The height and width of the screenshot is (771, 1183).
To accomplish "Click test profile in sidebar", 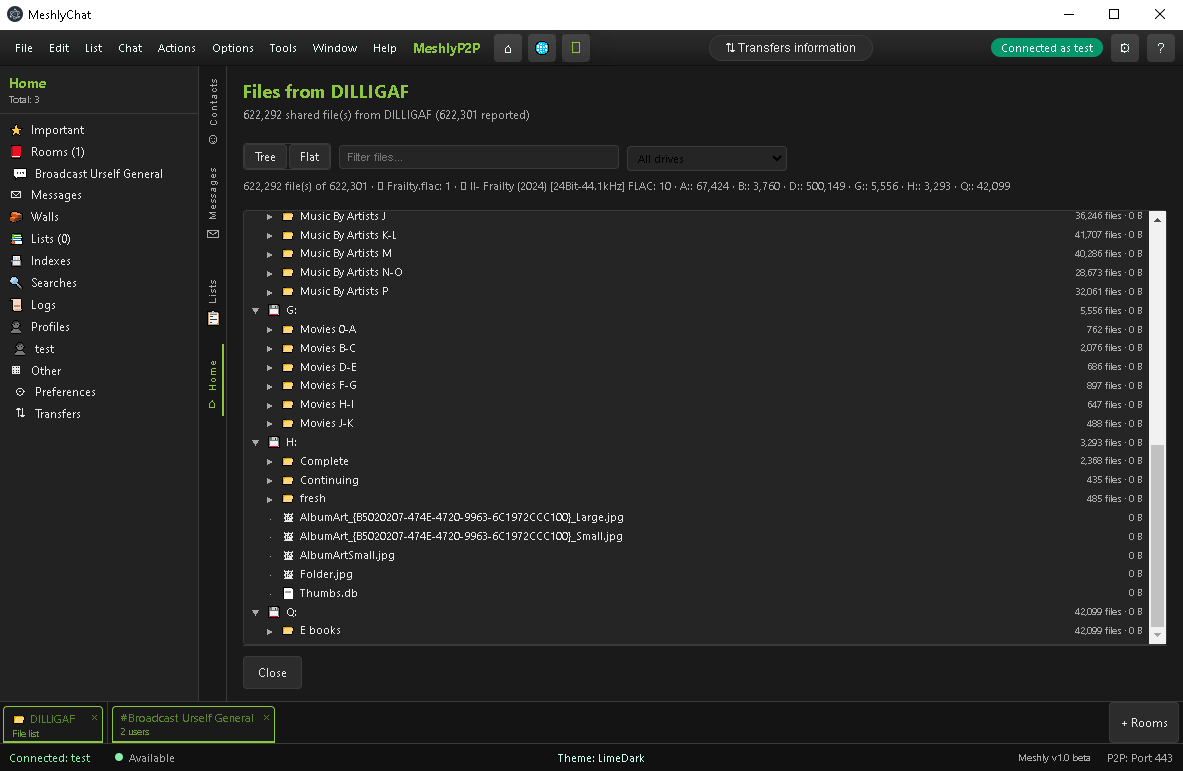I will coord(45,349).
